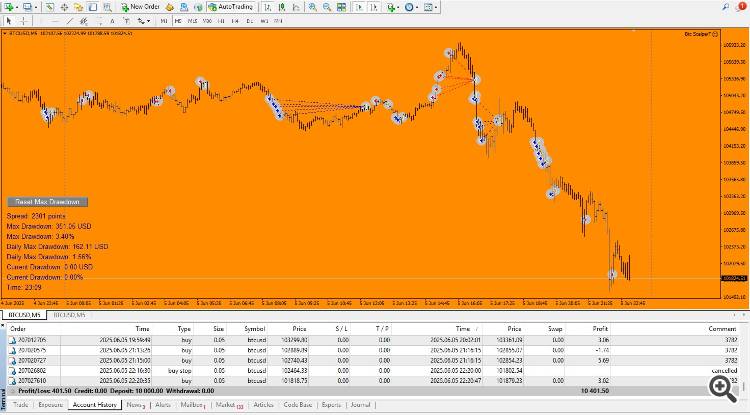750x415 pixels.
Task: Expand the Templates dropdown arrow
Action: pos(436,7)
